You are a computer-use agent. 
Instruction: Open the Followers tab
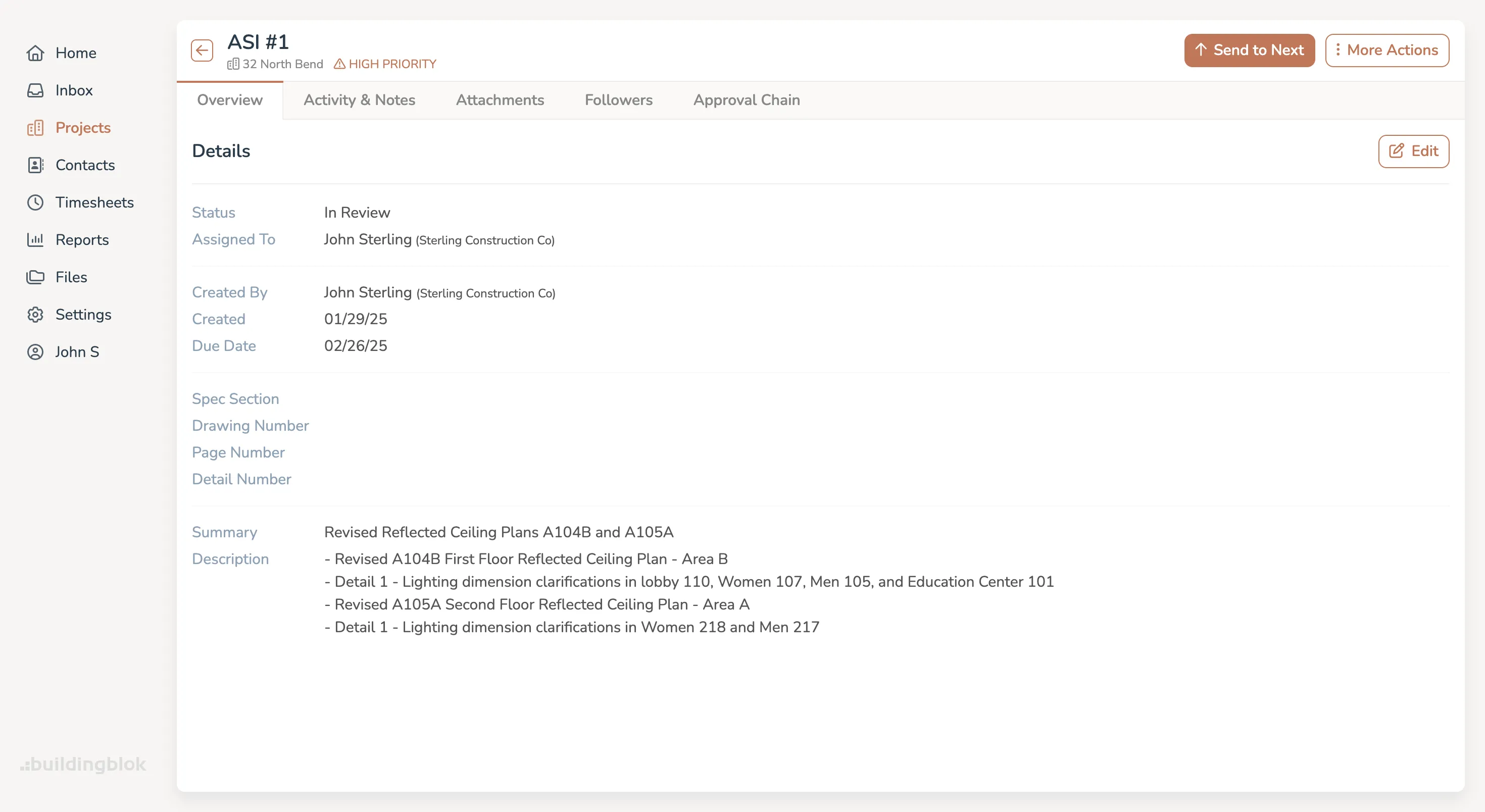point(618,99)
